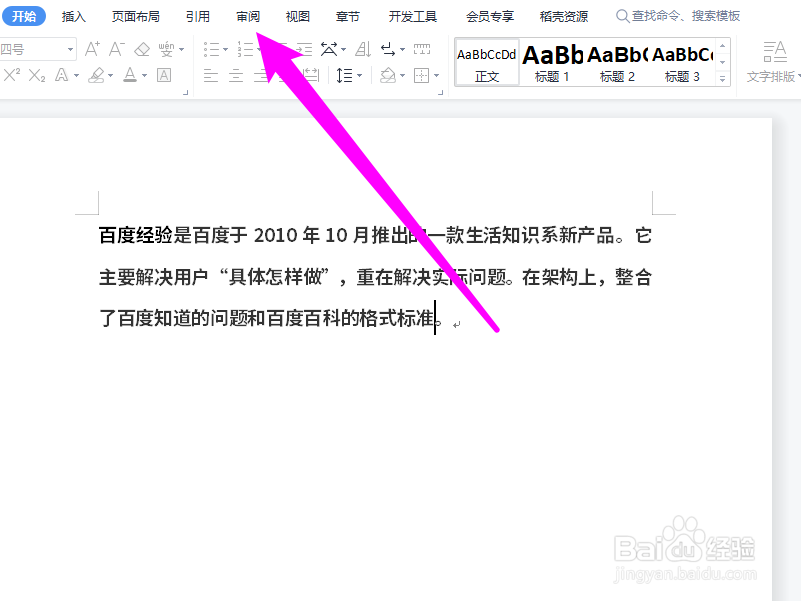Toggle character border on selected text

tap(164, 76)
